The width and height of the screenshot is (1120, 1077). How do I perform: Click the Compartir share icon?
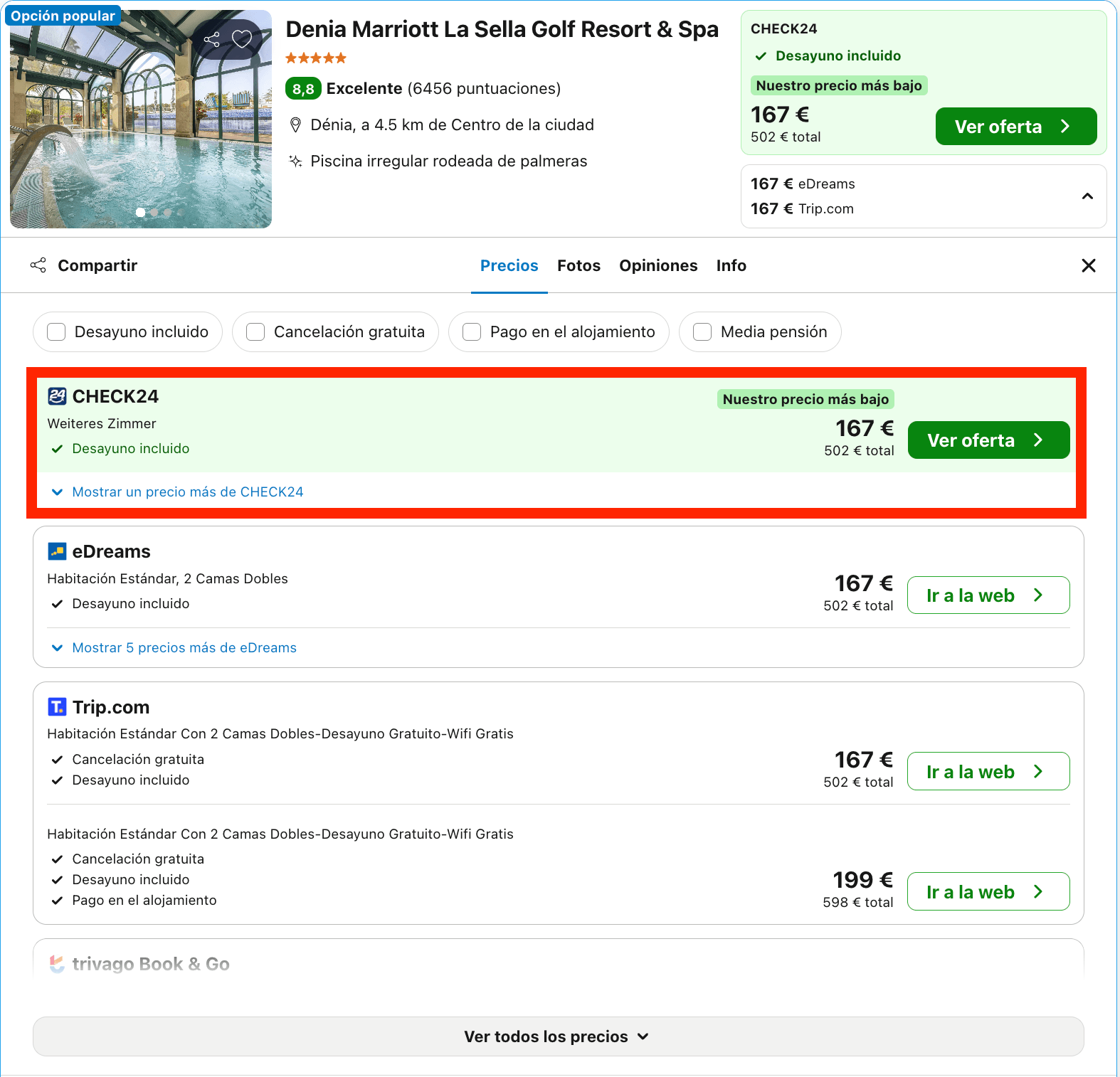pos(38,265)
